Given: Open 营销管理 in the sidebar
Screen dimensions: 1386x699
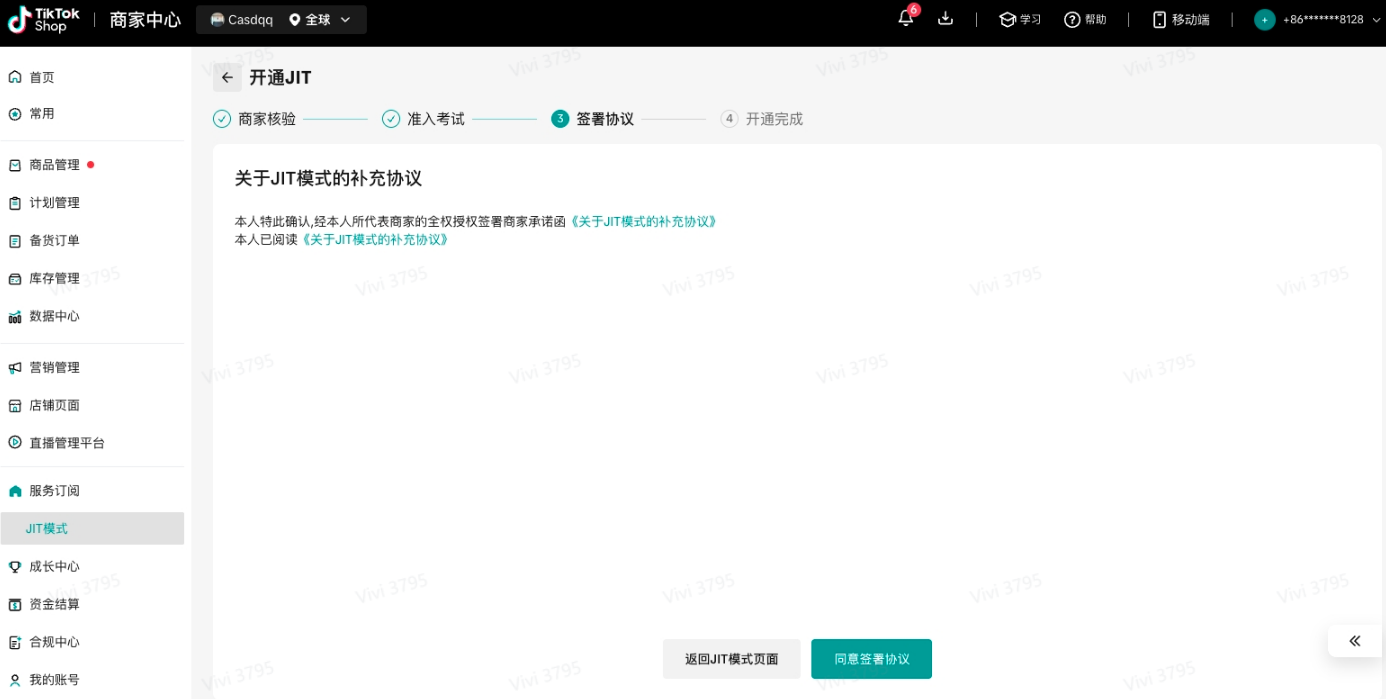Looking at the screenshot, I should click(x=55, y=367).
